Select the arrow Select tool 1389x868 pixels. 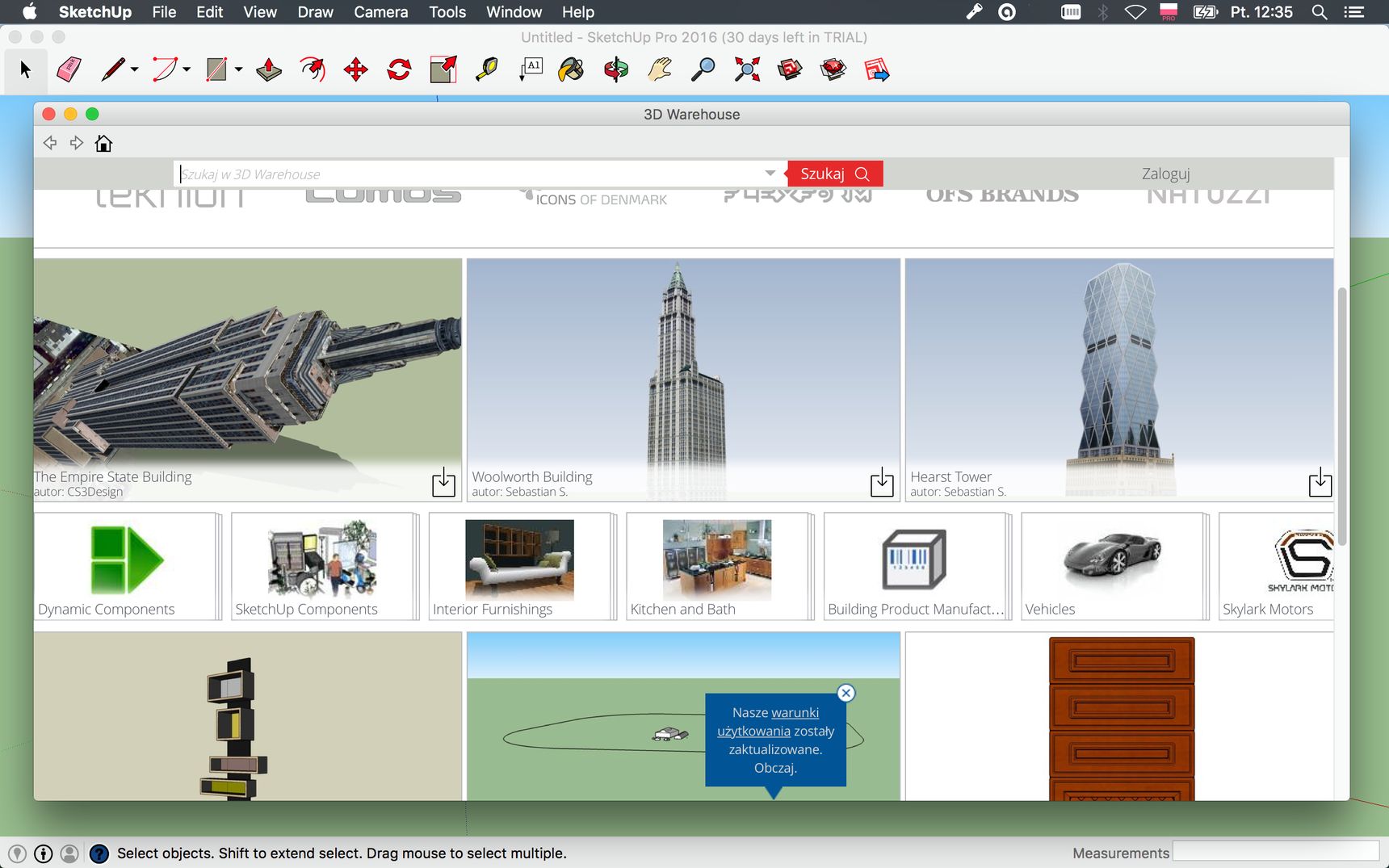(x=25, y=70)
